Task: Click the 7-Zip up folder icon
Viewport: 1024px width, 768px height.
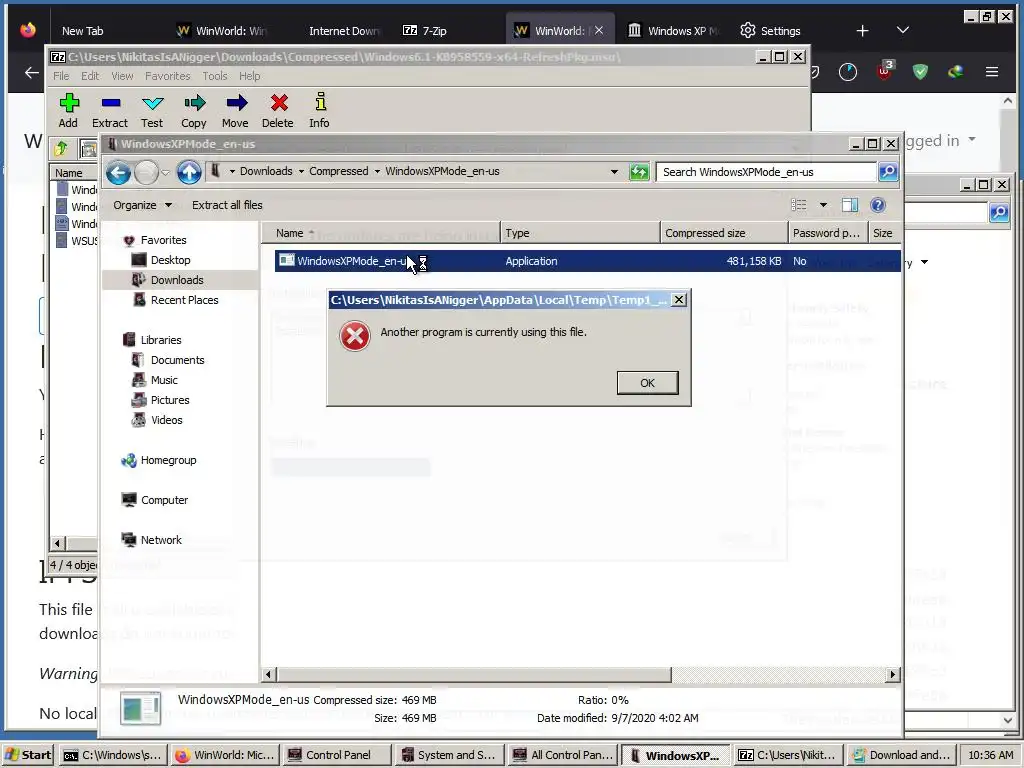Action: pos(61,149)
